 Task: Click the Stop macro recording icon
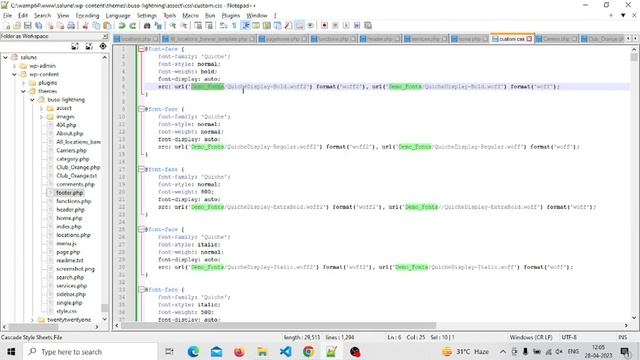point(335,26)
